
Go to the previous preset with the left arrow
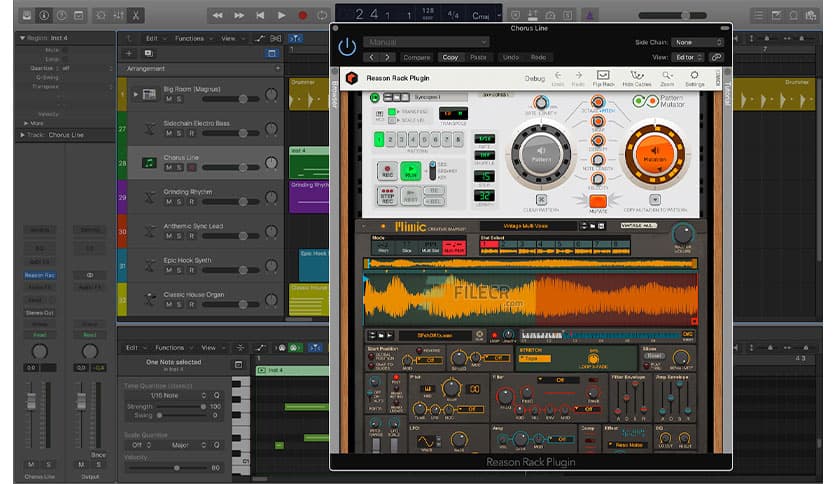click(x=372, y=57)
